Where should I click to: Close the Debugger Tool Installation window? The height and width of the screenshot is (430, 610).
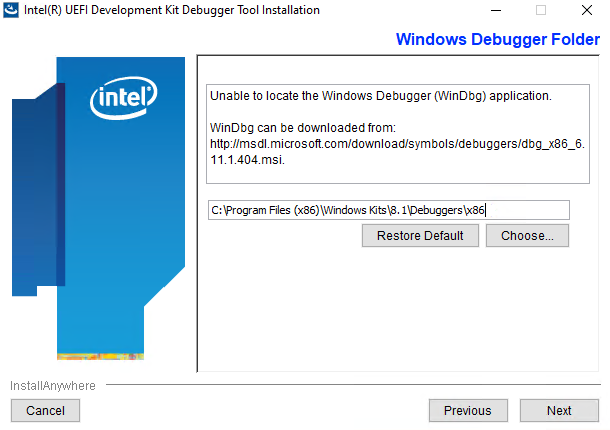click(x=587, y=10)
